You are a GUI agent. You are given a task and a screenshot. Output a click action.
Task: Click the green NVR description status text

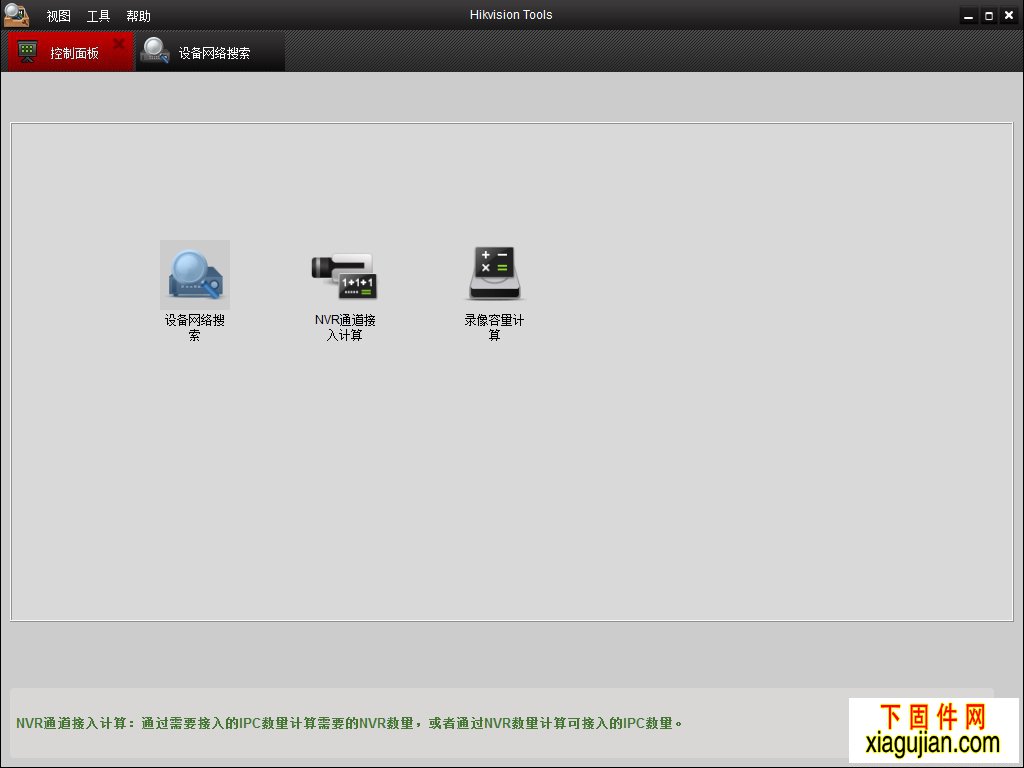(x=349, y=723)
